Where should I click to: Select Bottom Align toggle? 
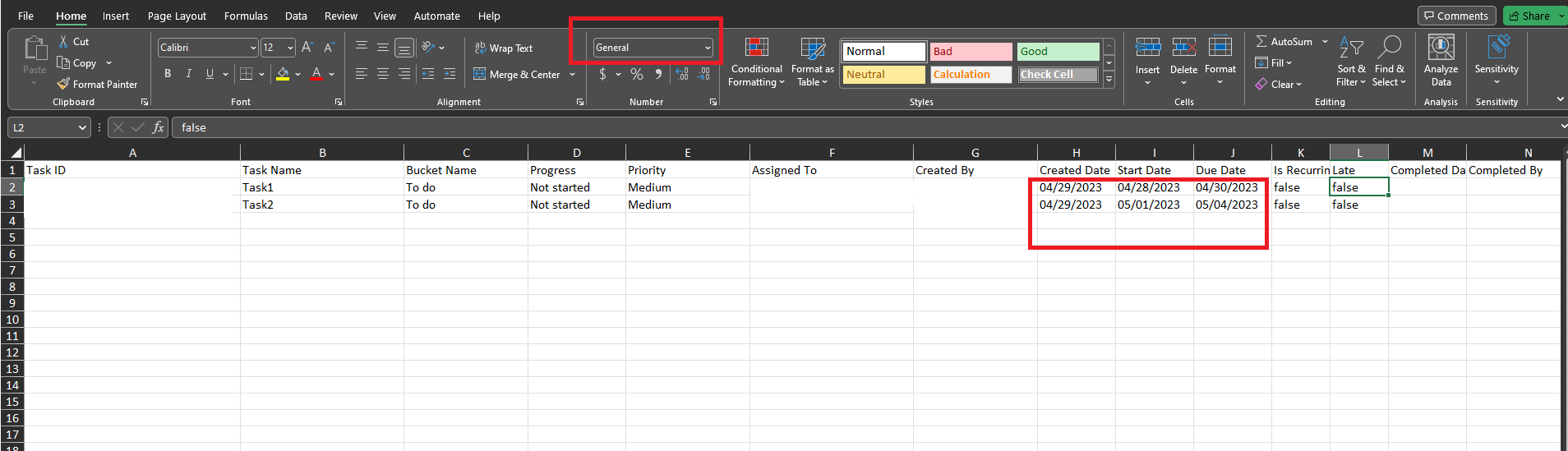pyautogui.click(x=404, y=48)
